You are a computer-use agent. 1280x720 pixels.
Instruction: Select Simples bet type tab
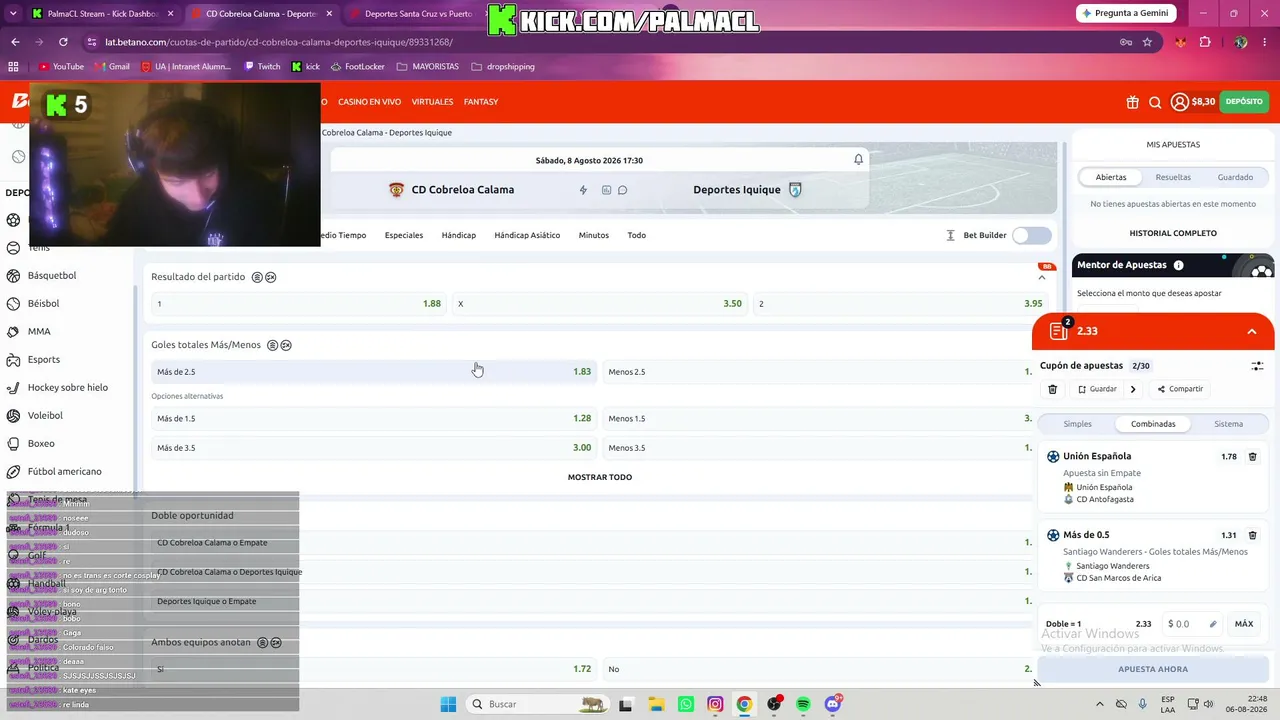[x=1078, y=424]
